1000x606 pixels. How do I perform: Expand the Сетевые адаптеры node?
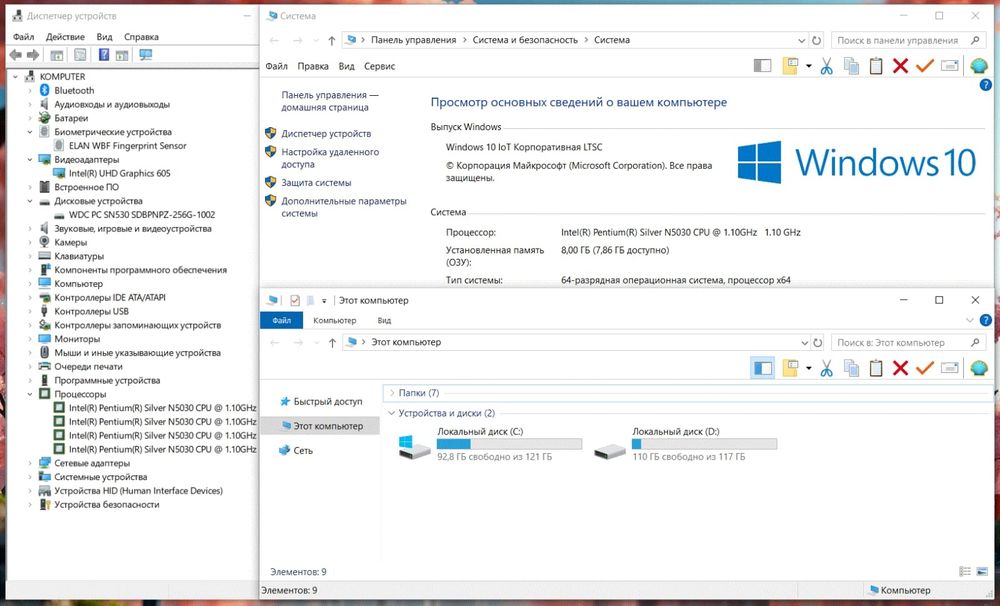[29, 463]
